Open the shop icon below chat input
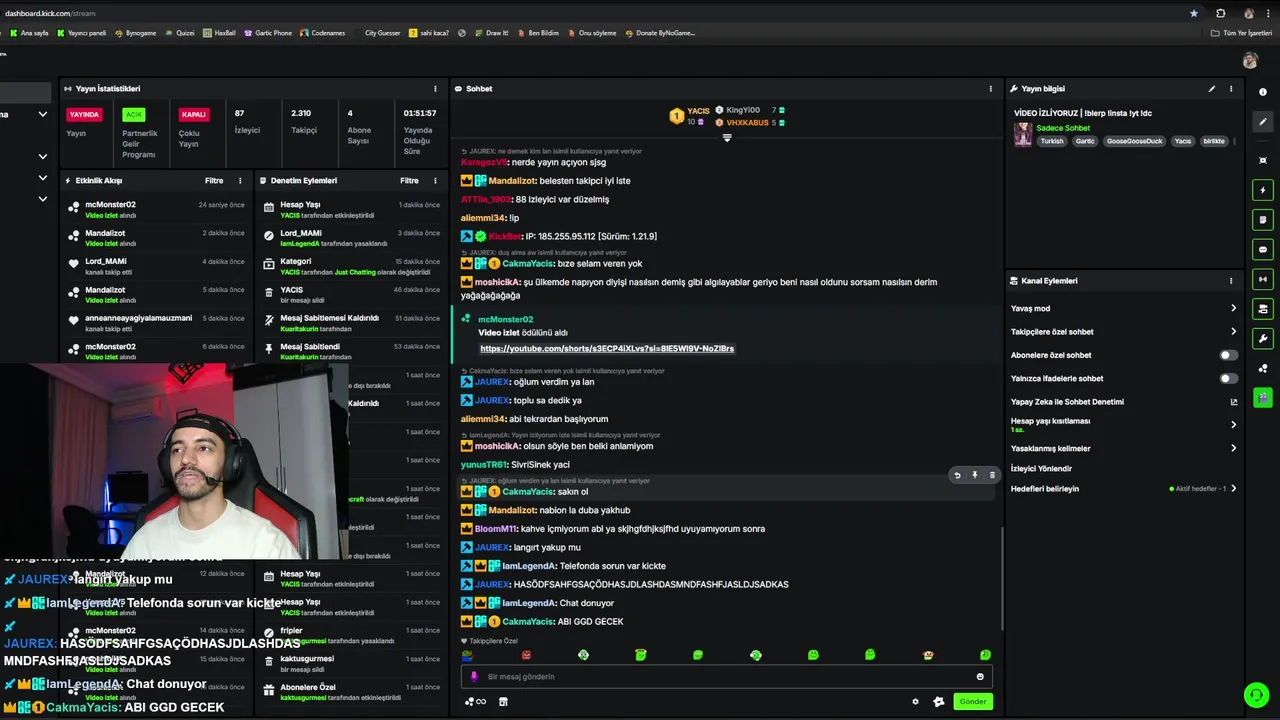This screenshot has height=720, width=1280. (503, 702)
